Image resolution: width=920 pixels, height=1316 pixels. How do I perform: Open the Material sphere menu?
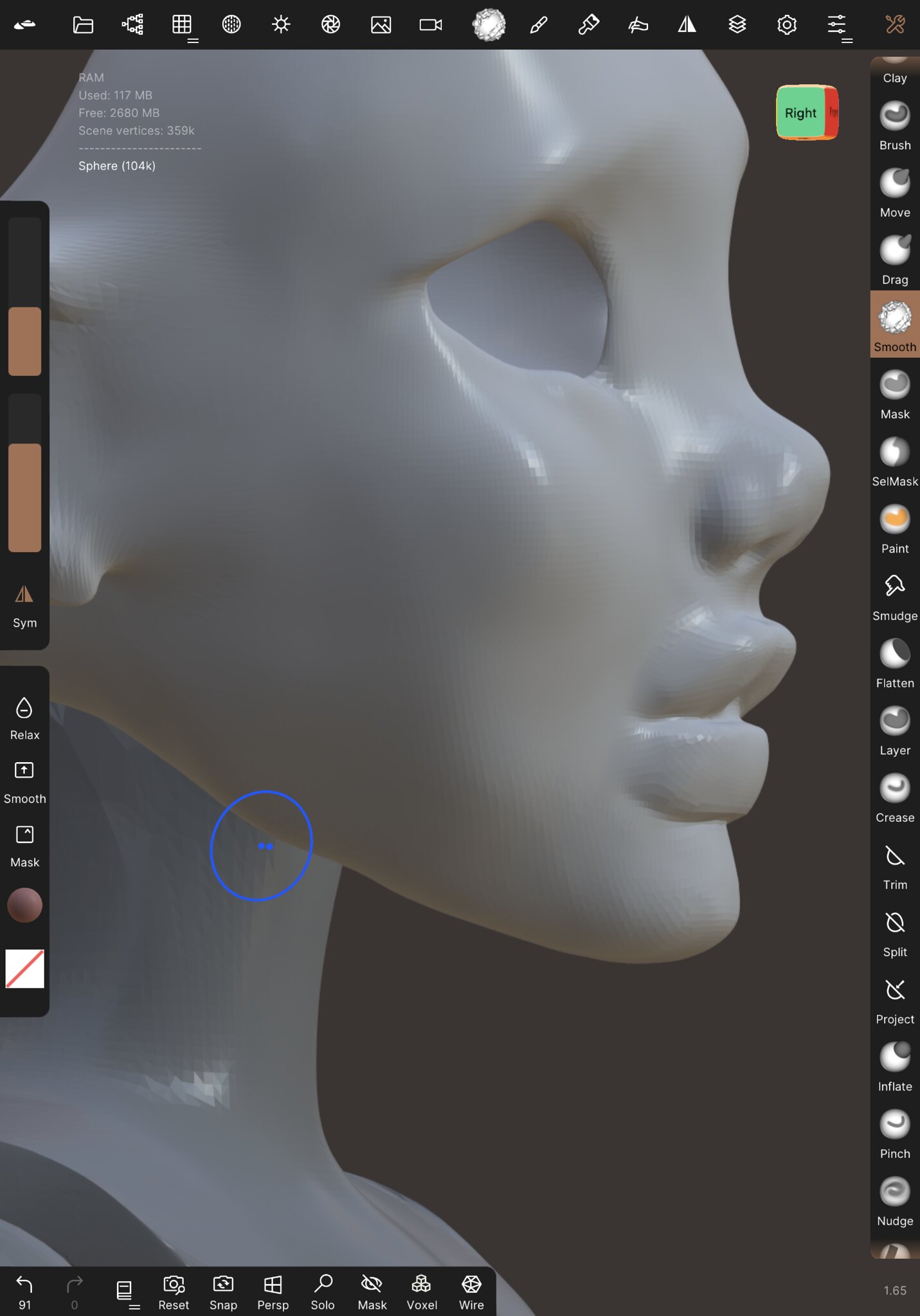click(231, 24)
